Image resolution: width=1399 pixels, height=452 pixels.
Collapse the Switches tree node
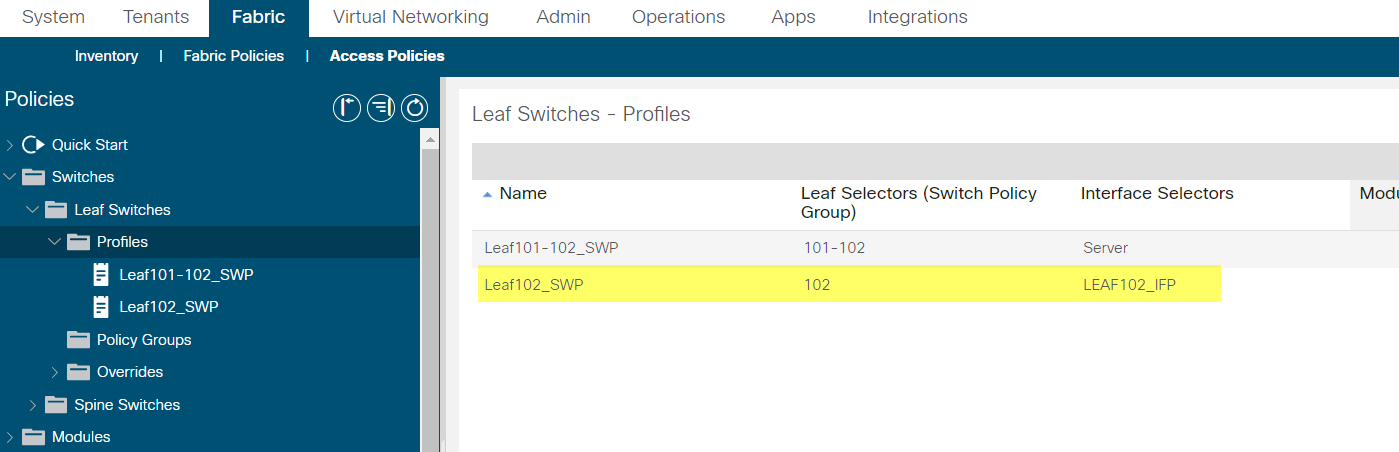click(10, 177)
